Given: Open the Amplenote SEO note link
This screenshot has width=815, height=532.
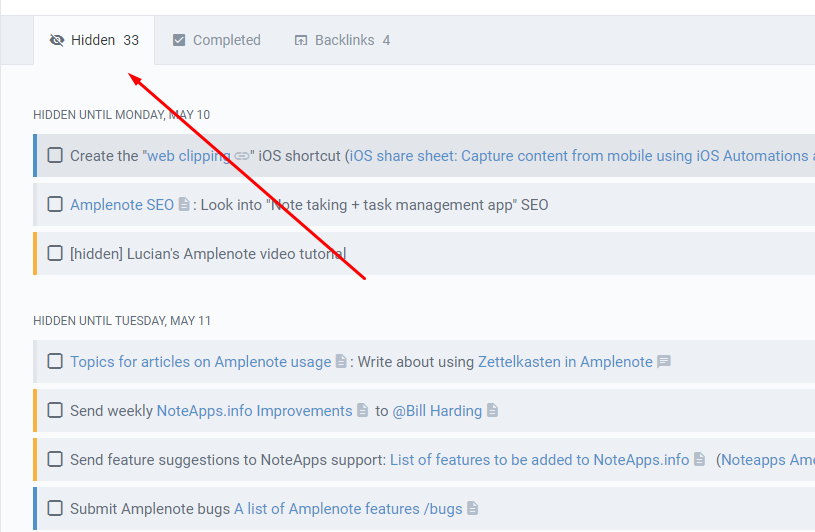Looking at the screenshot, I should click(122, 205).
